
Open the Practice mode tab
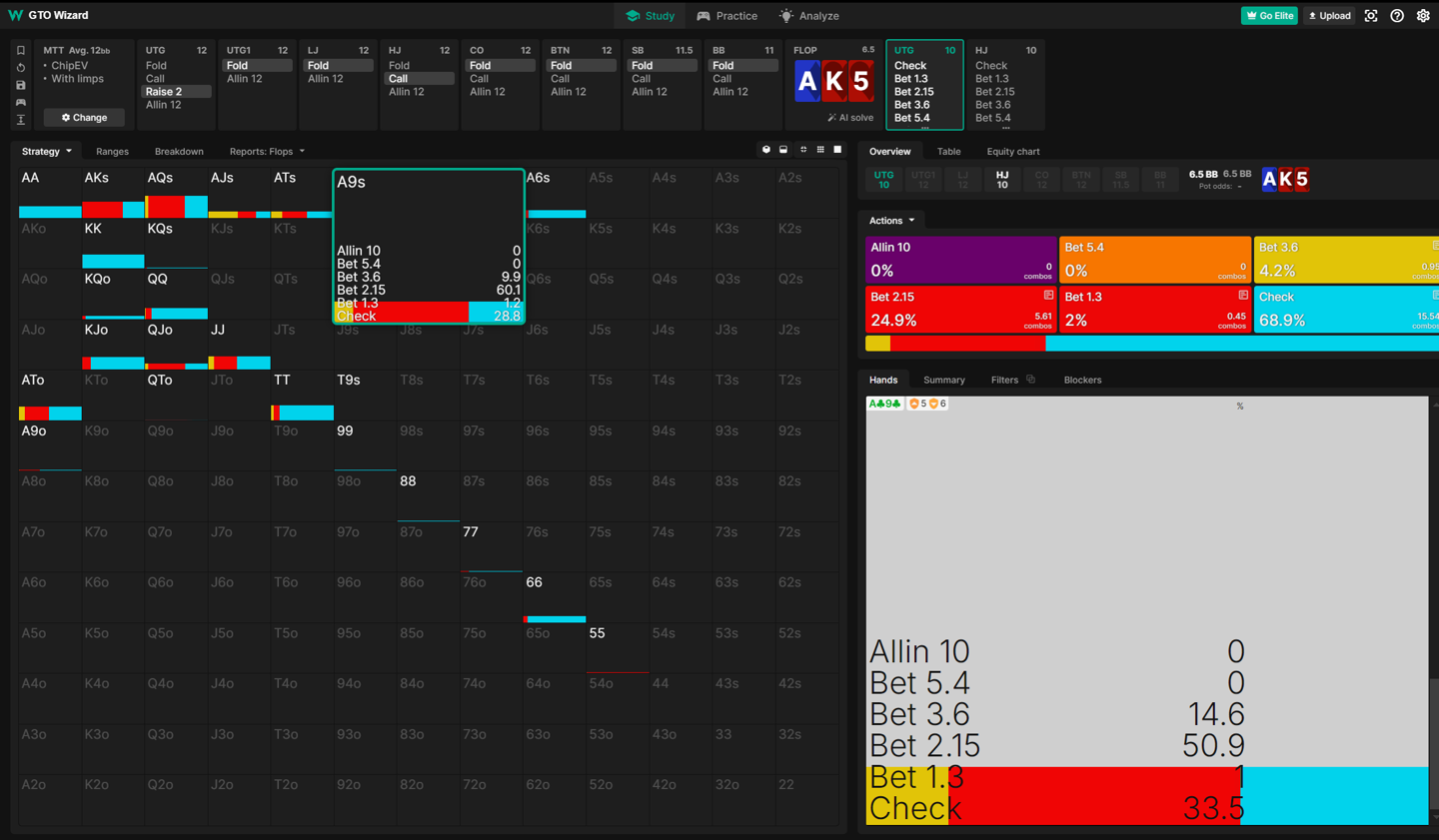tap(726, 16)
